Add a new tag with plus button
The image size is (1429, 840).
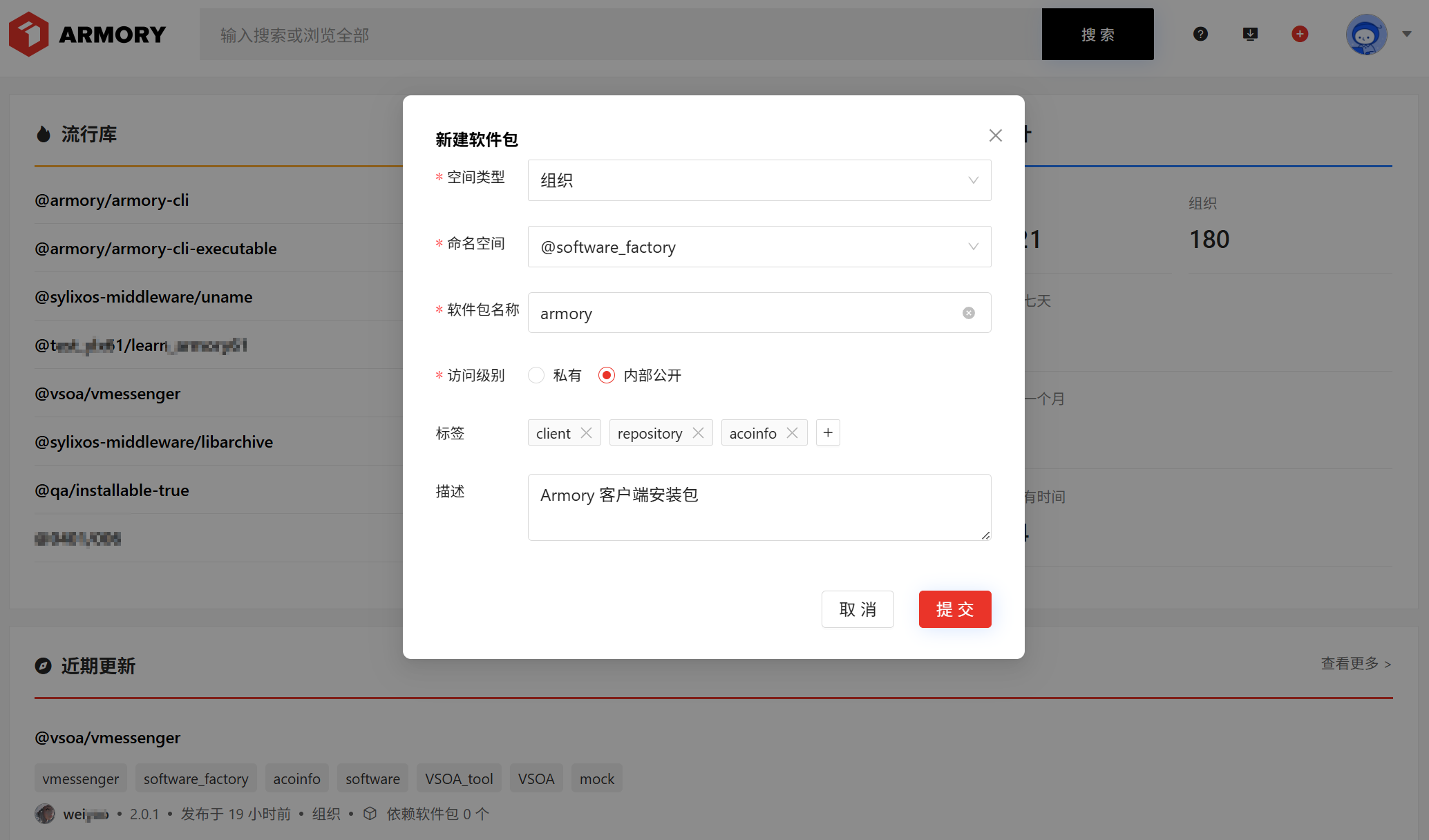point(828,432)
